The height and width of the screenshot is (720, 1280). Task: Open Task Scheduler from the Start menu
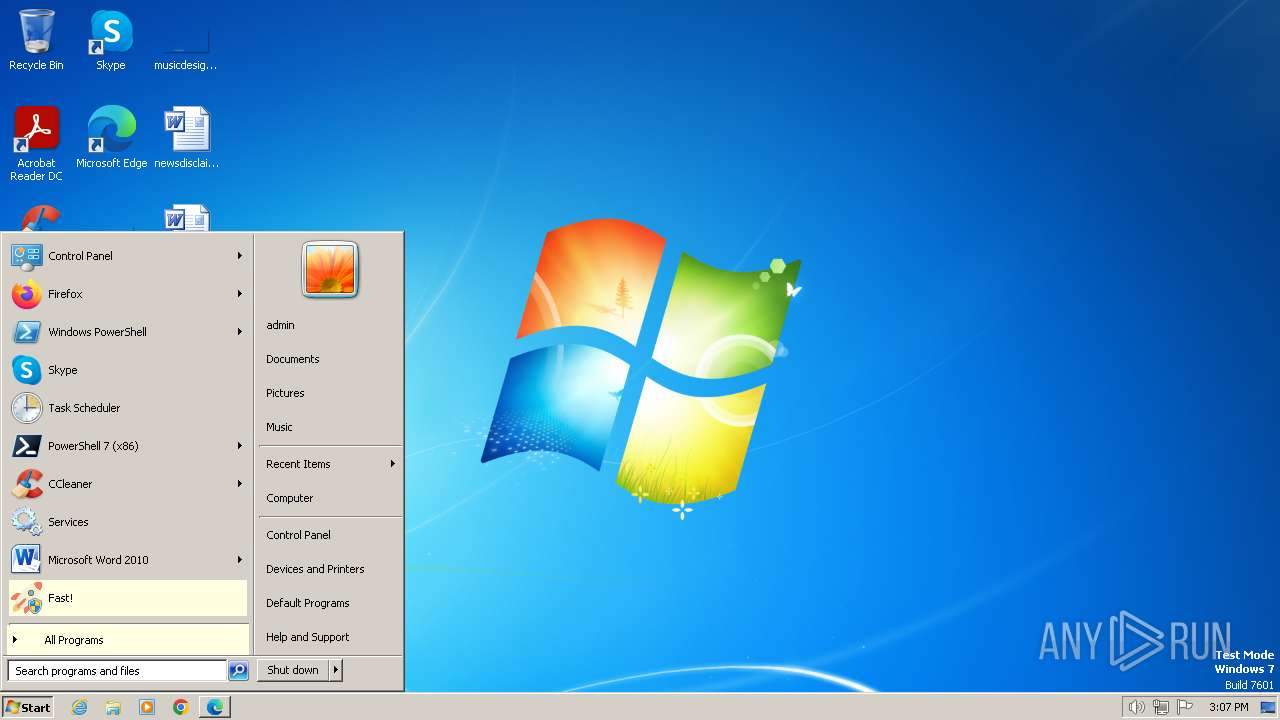pos(127,408)
